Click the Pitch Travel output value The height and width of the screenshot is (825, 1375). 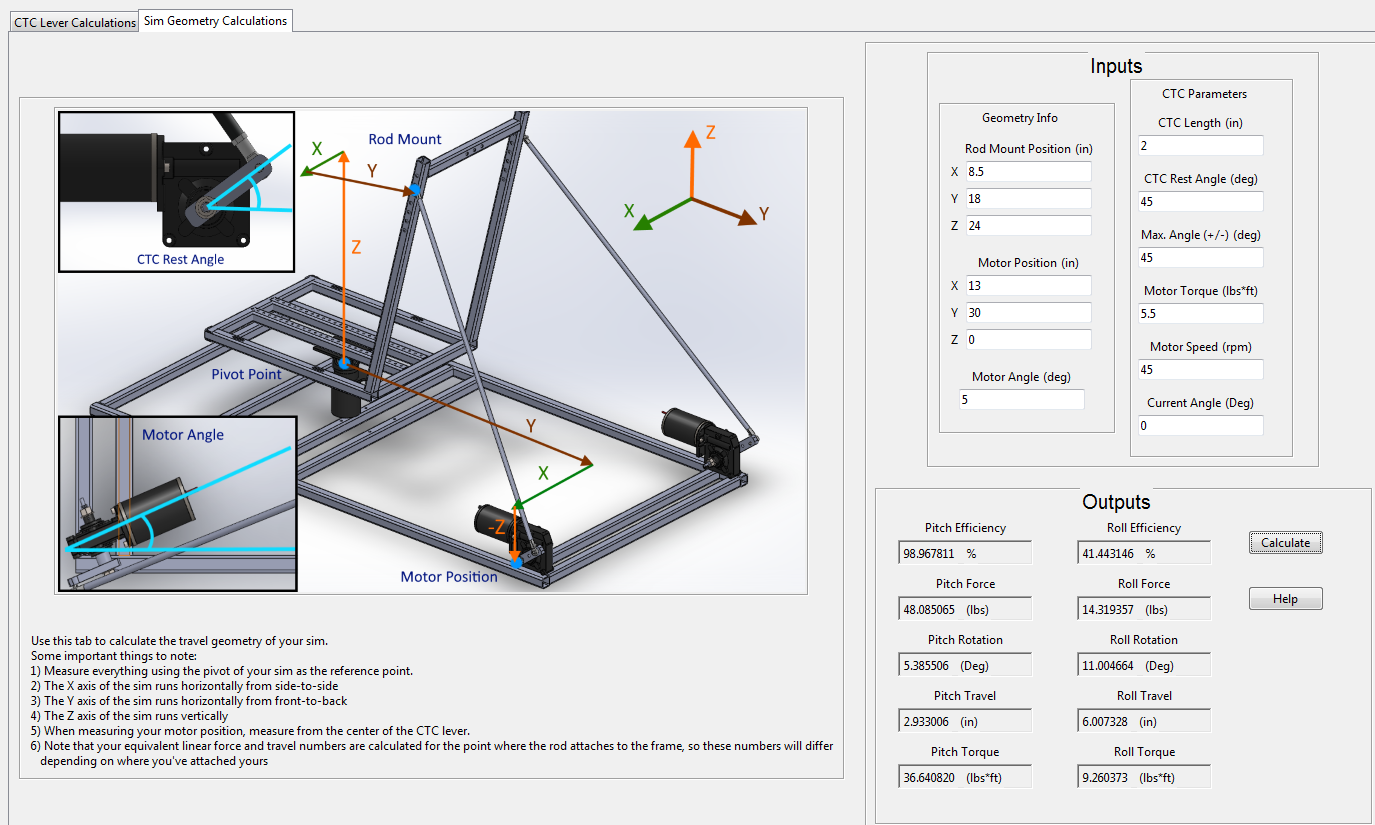tap(965, 721)
